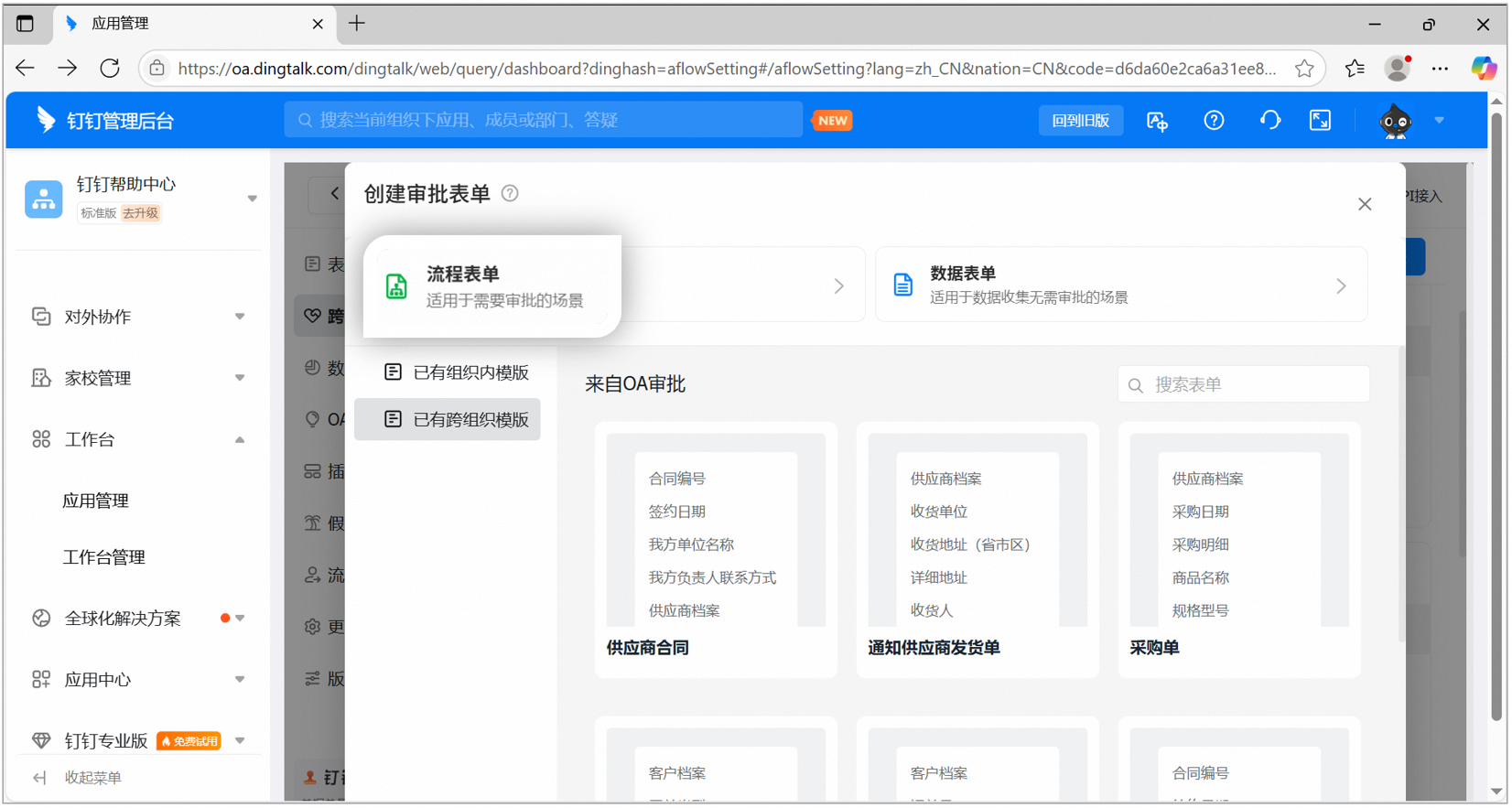Image resolution: width=1512 pixels, height=808 pixels.
Task: Open the organization switcher dropdown arrow
Action: (253, 199)
